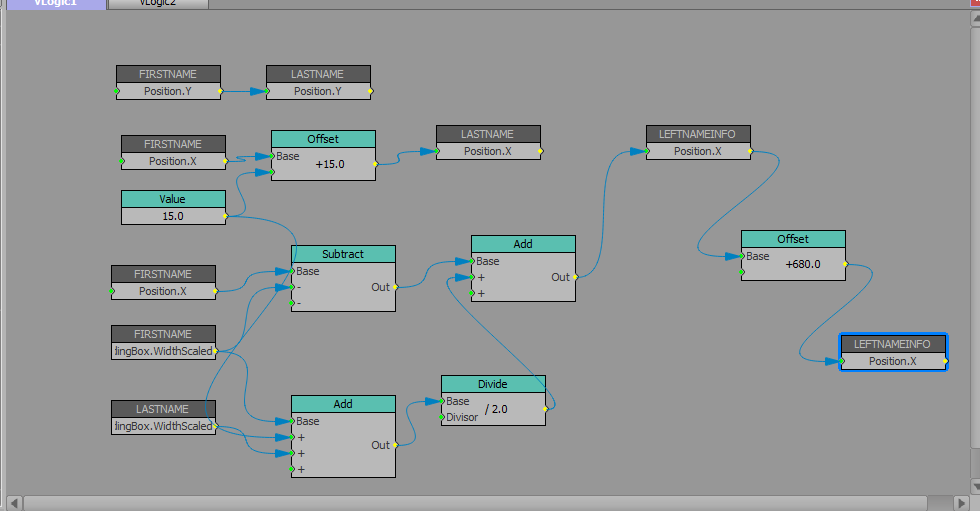Click the +680.0 offset value

point(803,264)
